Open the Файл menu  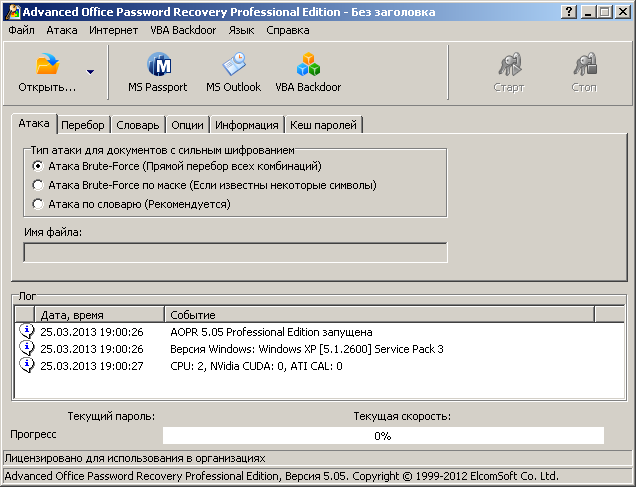(x=21, y=30)
